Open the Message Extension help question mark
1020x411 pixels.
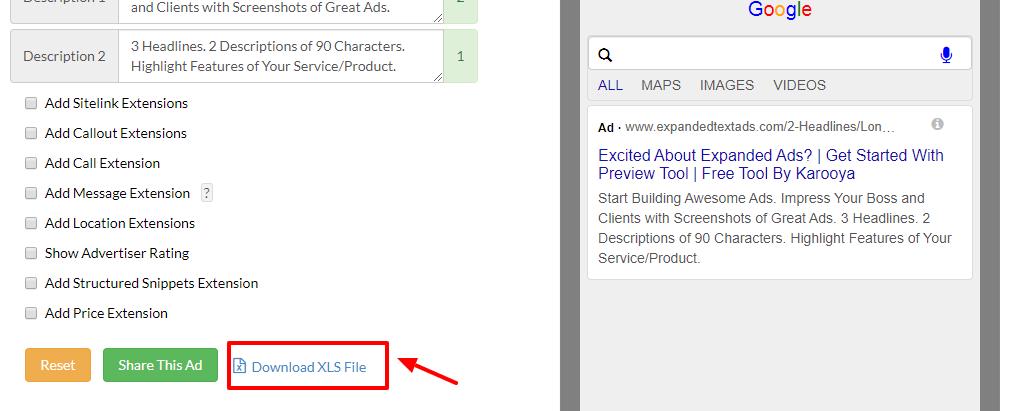[x=207, y=193]
